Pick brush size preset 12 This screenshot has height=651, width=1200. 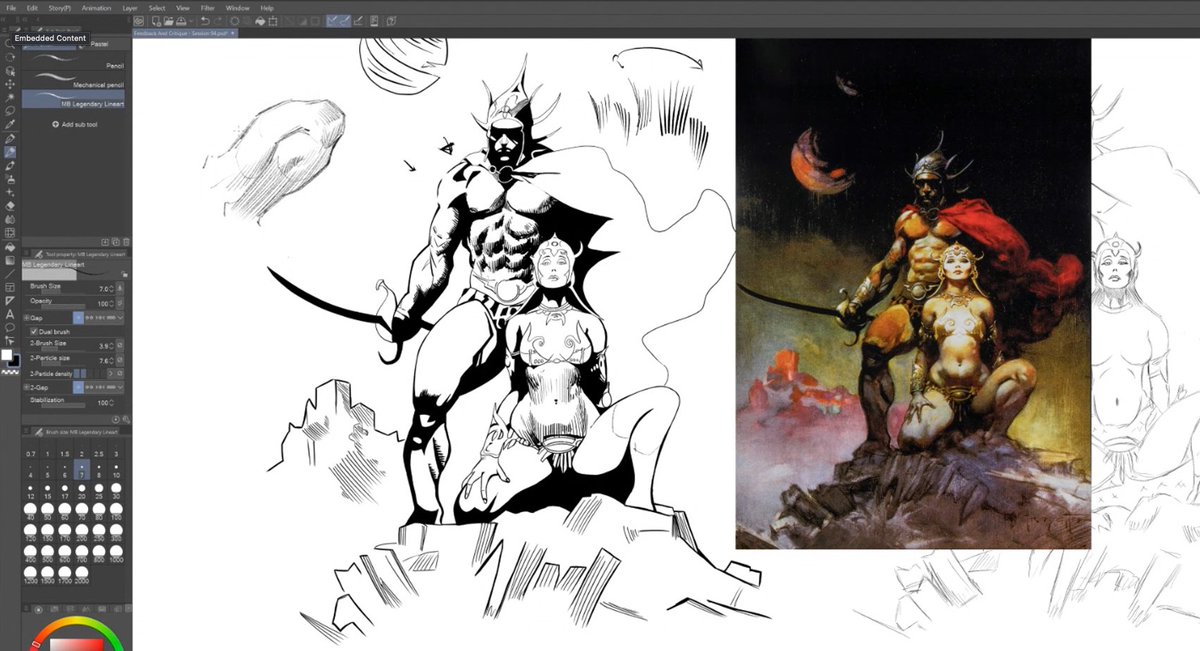pos(31,490)
